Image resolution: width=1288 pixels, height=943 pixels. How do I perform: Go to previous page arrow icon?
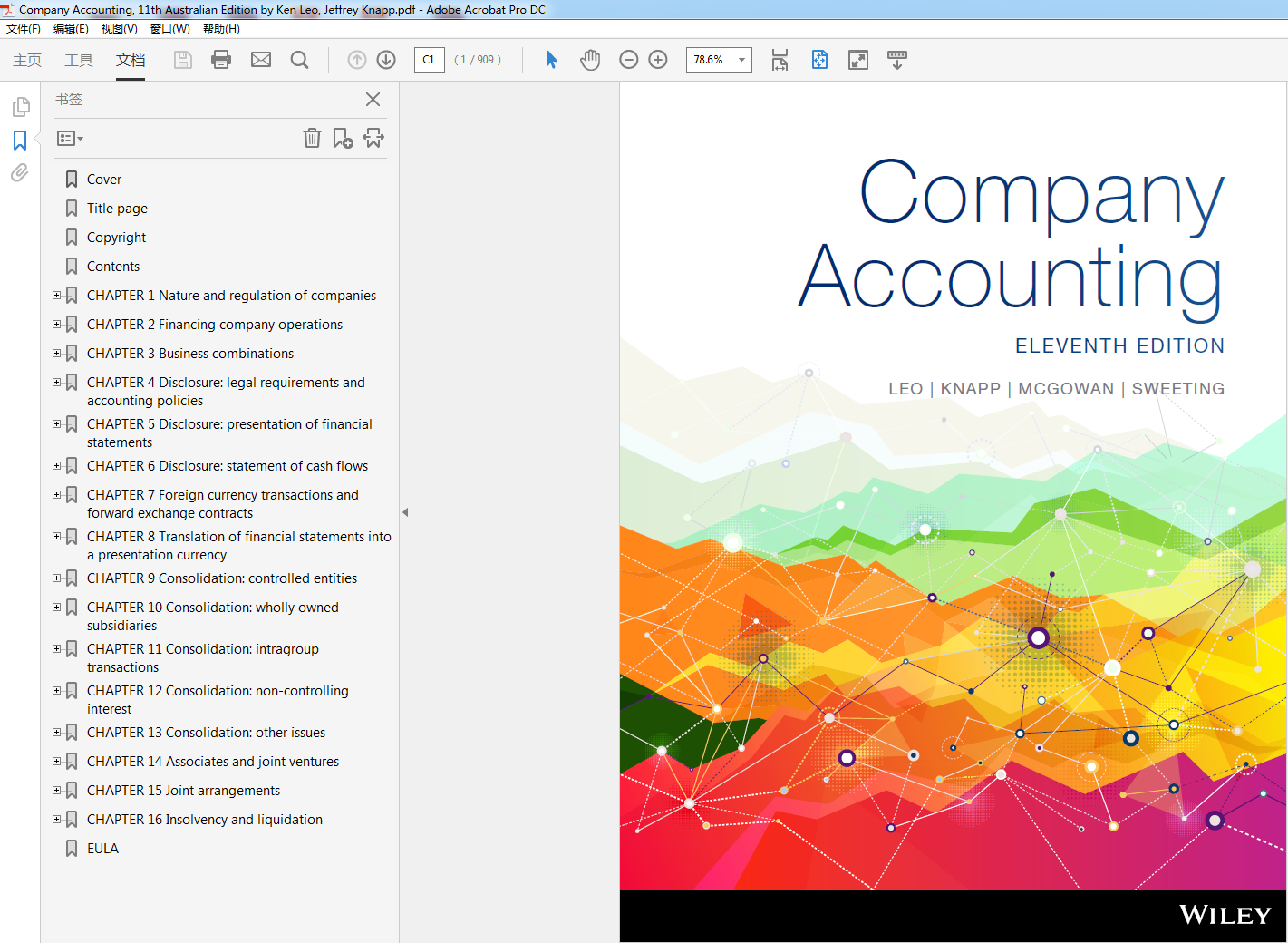[x=357, y=60]
